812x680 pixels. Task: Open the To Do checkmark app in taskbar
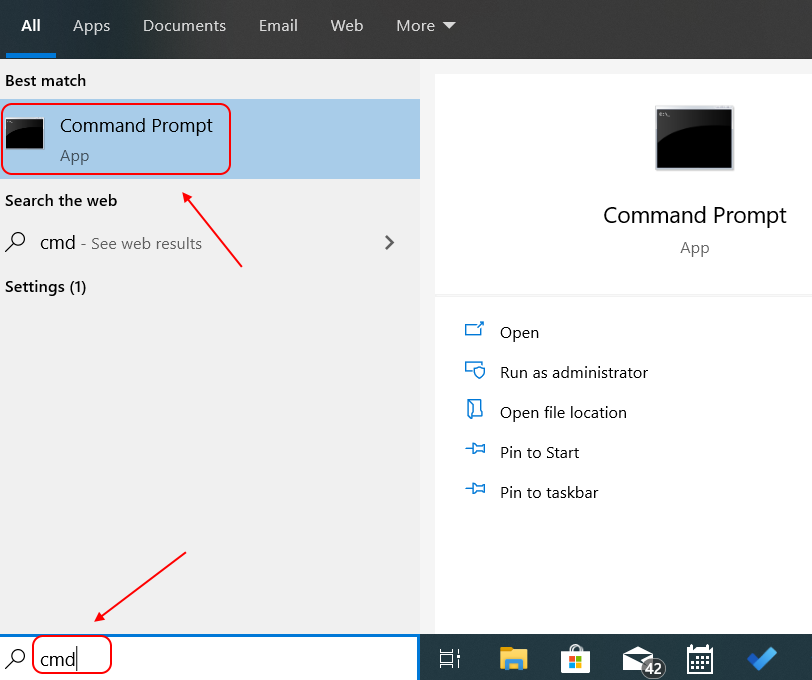pos(762,659)
